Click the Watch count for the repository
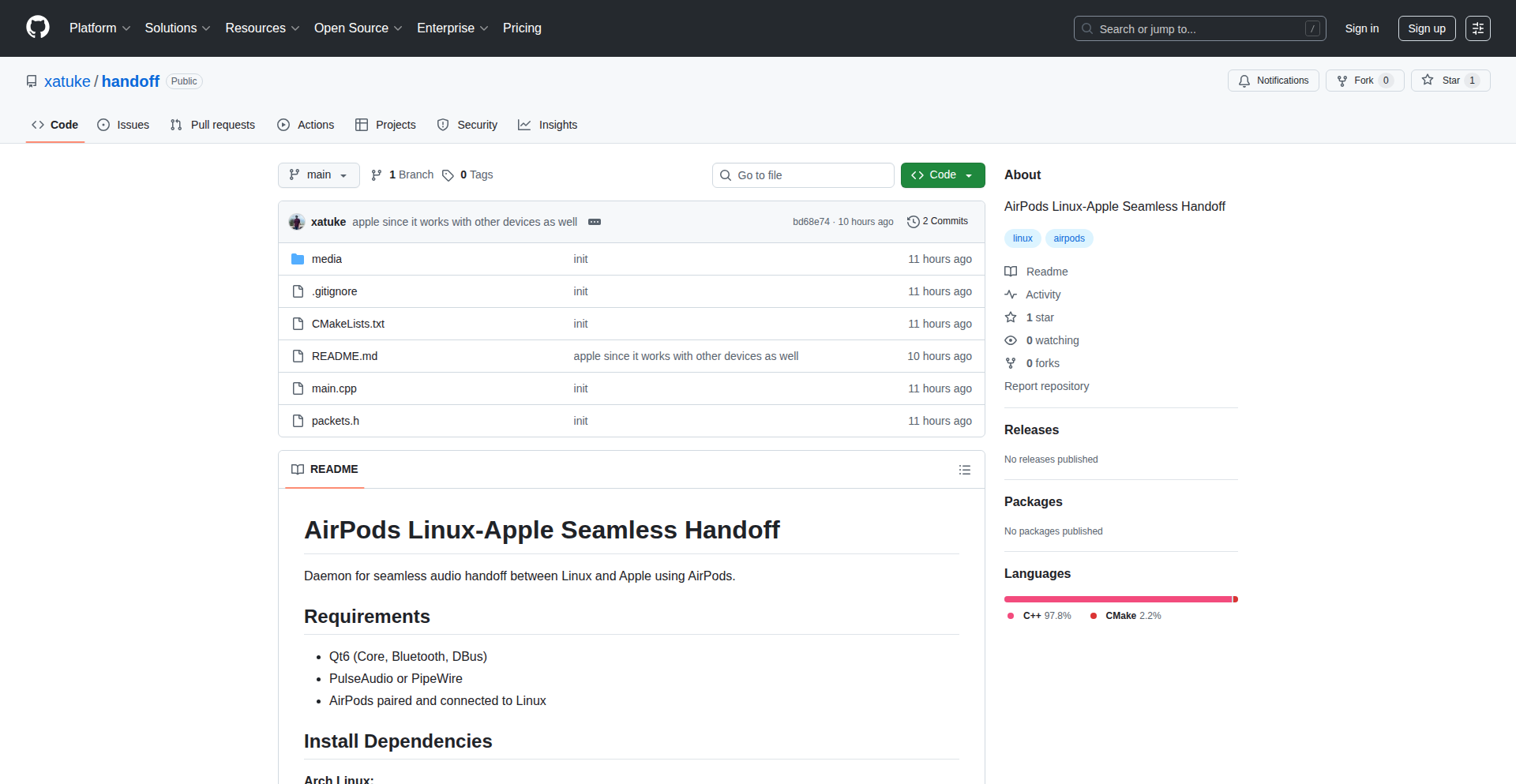The height and width of the screenshot is (784, 1516). [x=1052, y=340]
